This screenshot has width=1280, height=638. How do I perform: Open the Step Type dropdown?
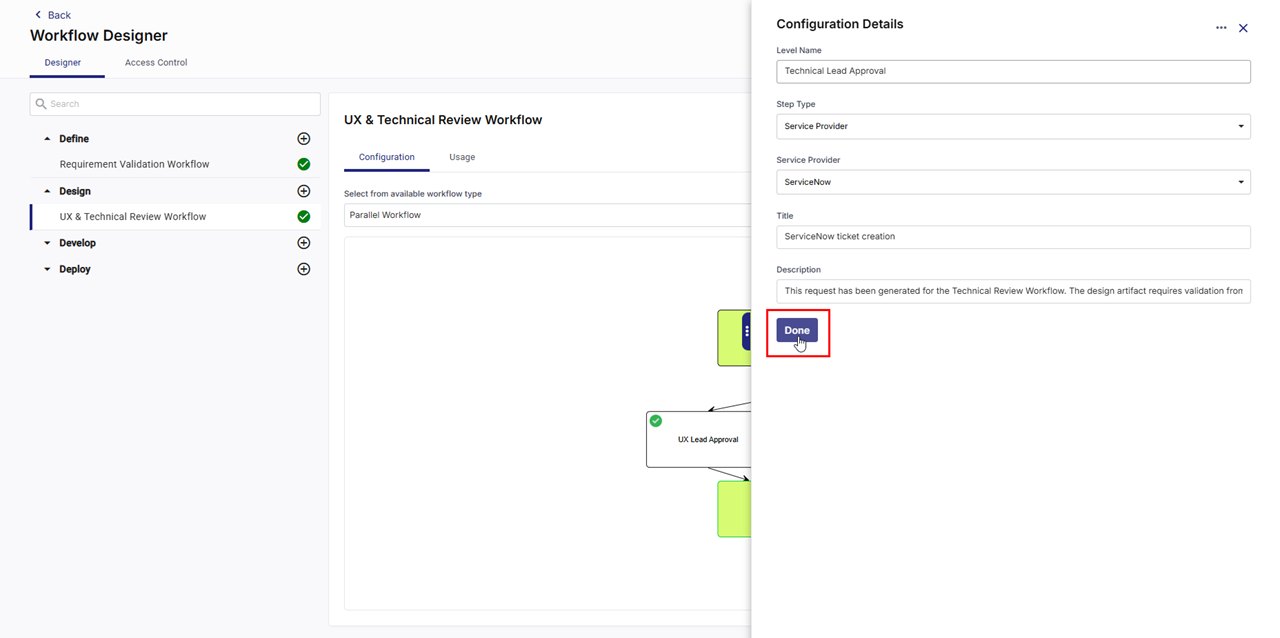click(1013, 126)
